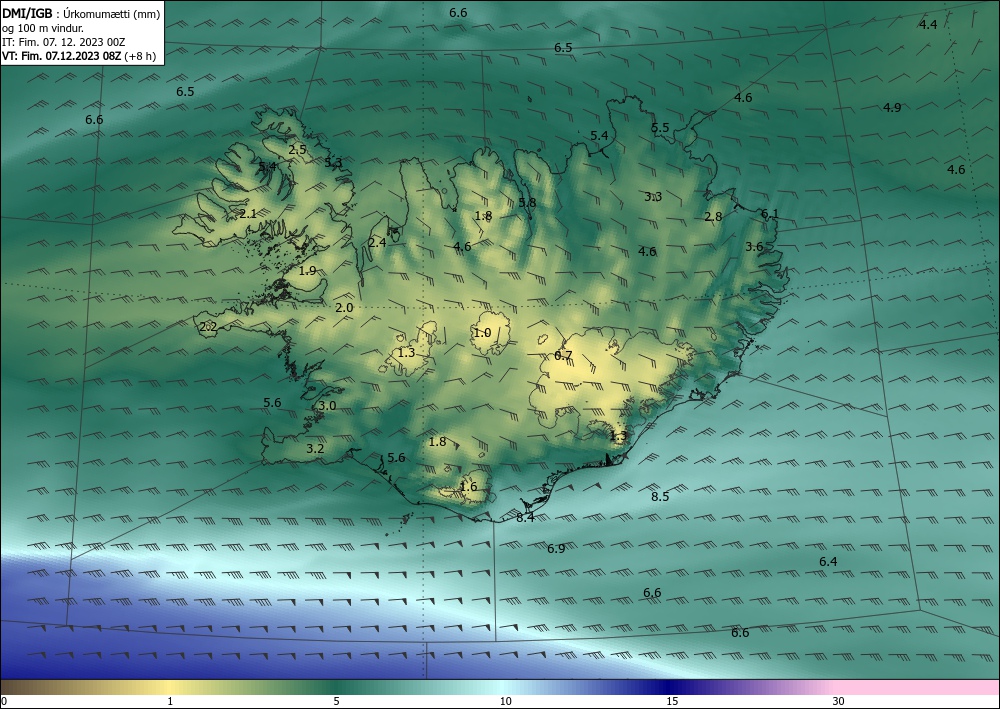The height and width of the screenshot is (709, 1000).
Task: Pick the 2.5 value in the Westfjords
Action: click(x=298, y=150)
